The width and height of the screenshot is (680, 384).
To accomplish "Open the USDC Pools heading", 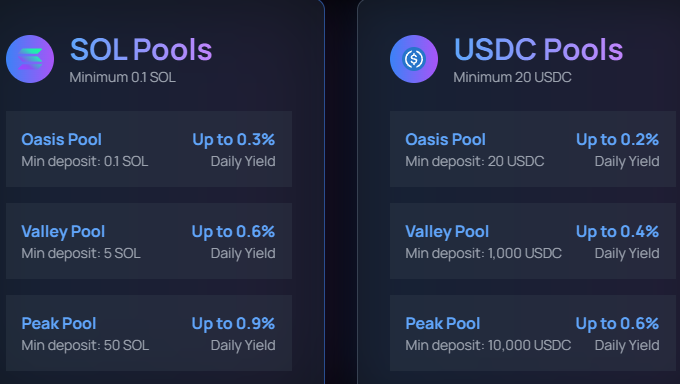I will (538, 49).
